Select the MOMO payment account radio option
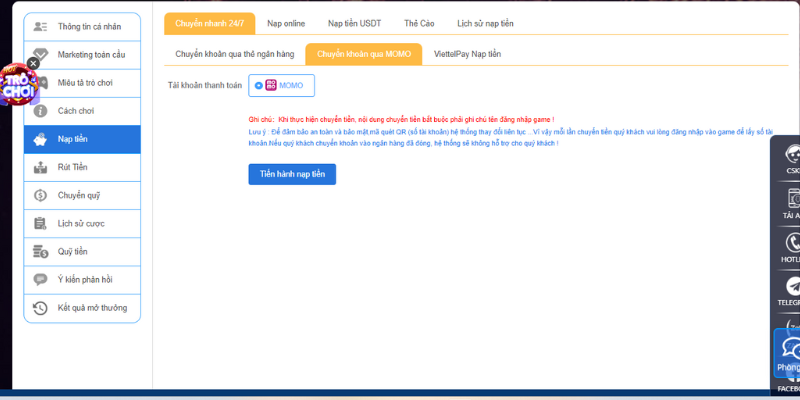The image size is (800, 400). (259, 86)
